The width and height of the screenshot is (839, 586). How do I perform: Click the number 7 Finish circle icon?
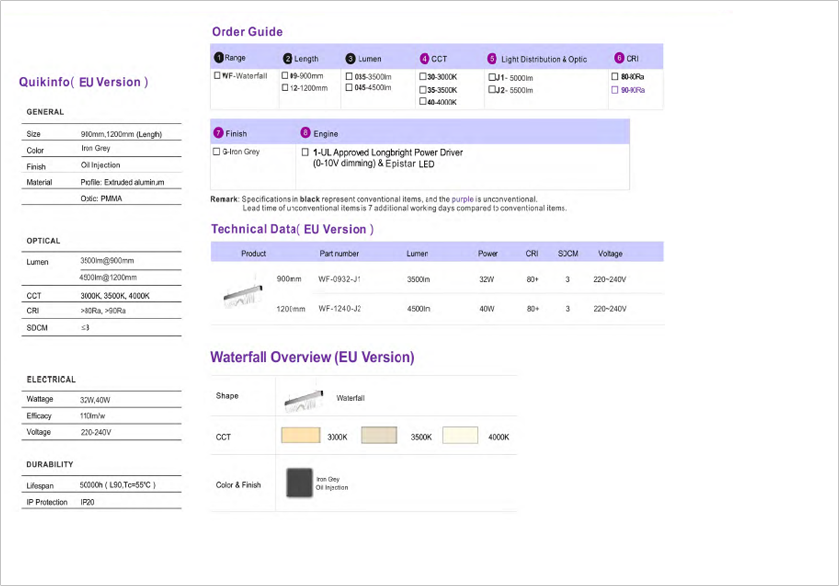pos(218,133)
